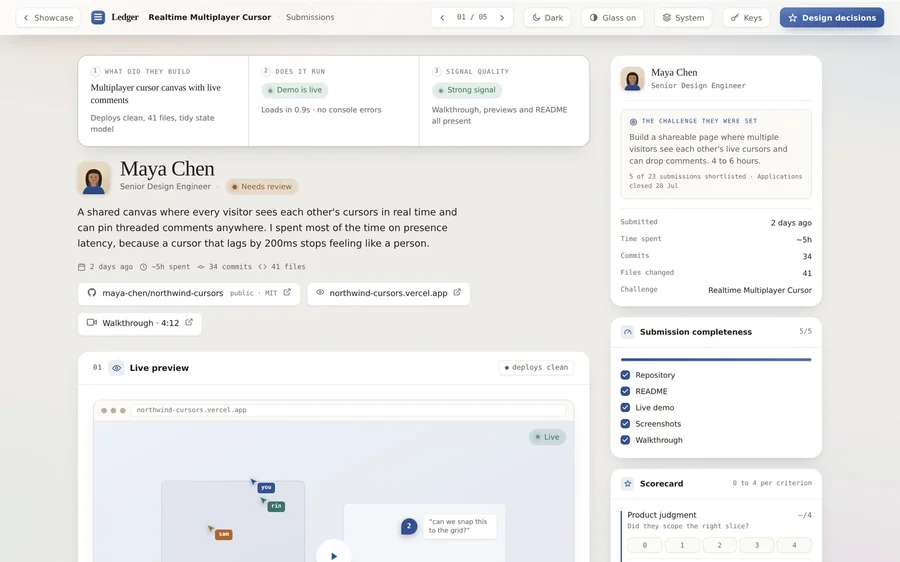Select System theme option
The width and height of the screenshot is (900, 562).
[683, 18]
